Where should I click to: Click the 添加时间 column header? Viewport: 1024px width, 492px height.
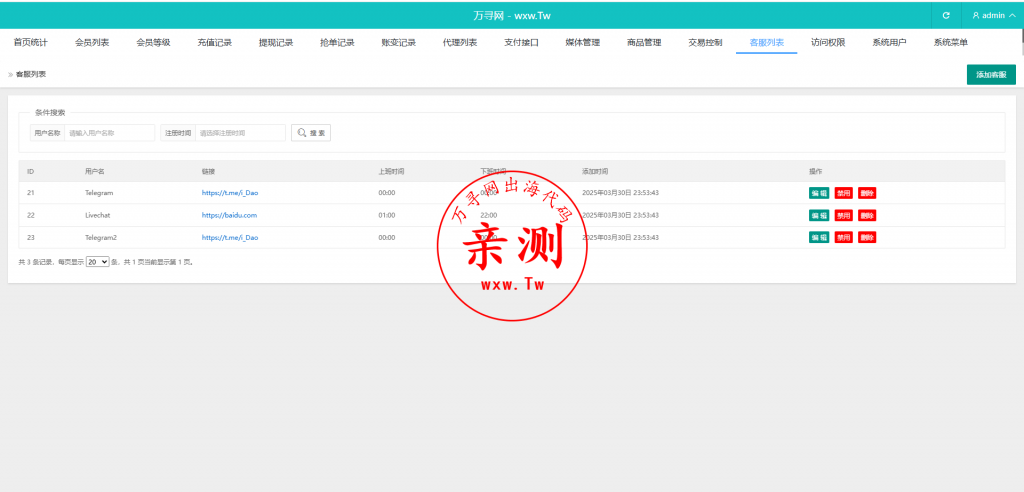click(x=595, y=171)
